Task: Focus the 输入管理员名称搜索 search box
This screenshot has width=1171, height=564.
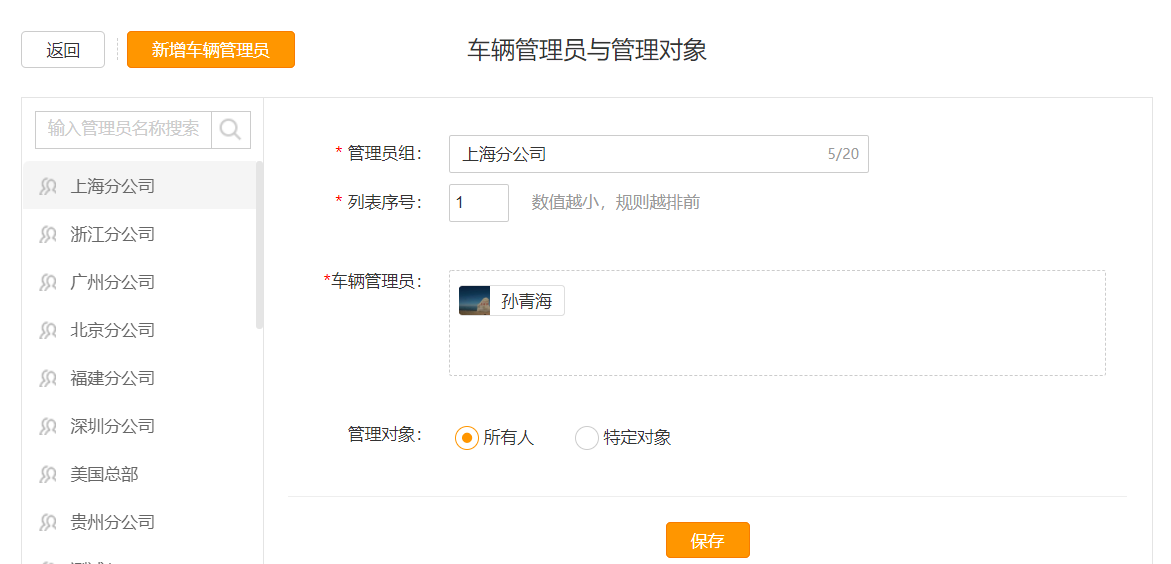Action: (124, 130)
